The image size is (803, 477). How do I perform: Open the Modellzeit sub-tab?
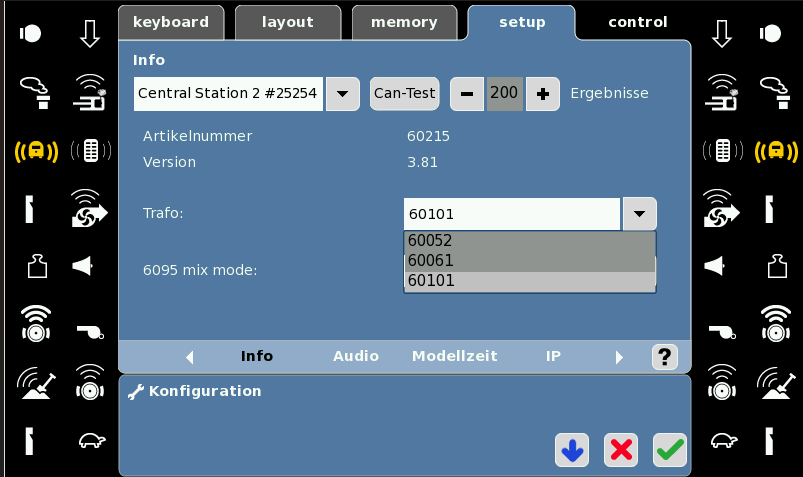tap(455, 356)
